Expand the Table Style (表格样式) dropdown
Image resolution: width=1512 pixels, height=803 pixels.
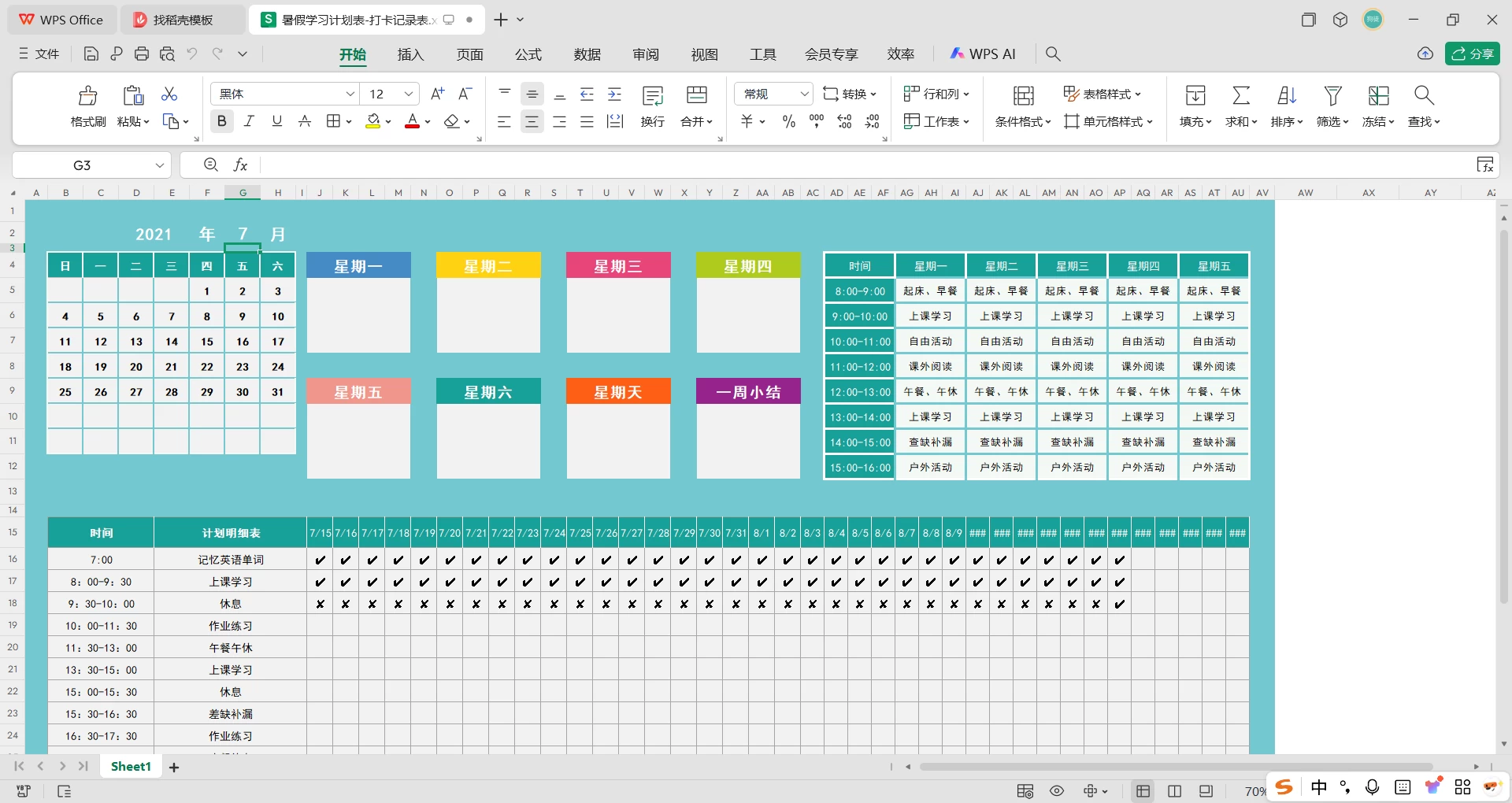click(x=1138, y=94)
